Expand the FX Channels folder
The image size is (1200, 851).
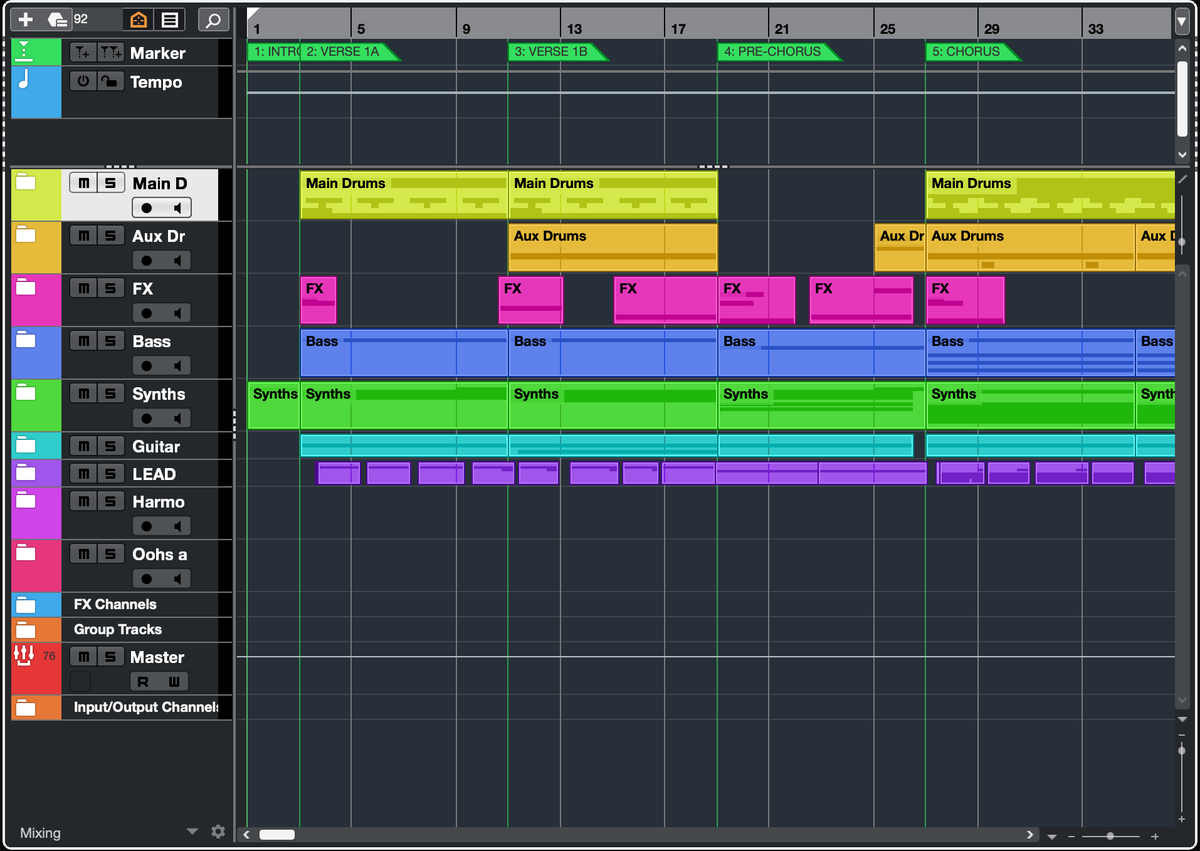coord(24,604)
